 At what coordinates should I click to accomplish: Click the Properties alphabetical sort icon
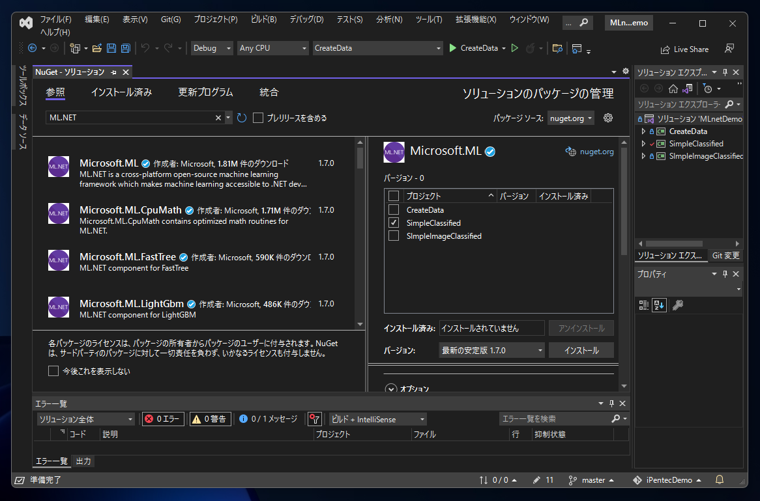pyautogui.click(x=659, y=305)
